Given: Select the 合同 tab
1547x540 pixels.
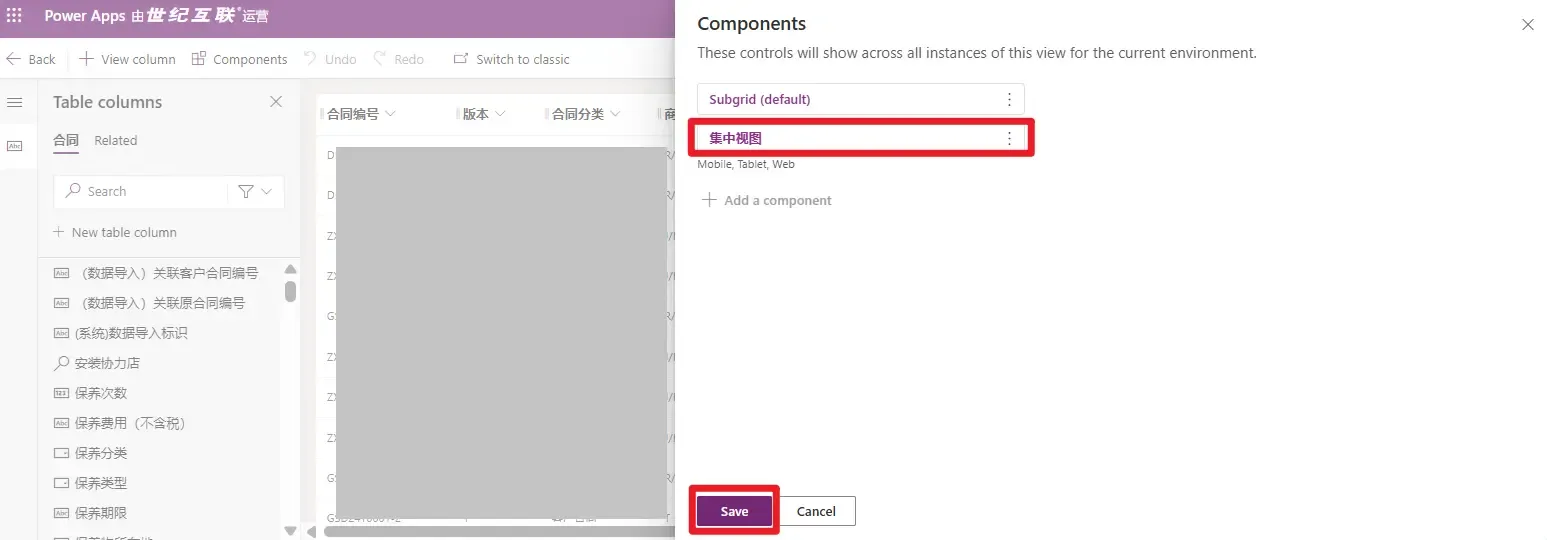Looking at the screenshot, I should tap(66, 141).
